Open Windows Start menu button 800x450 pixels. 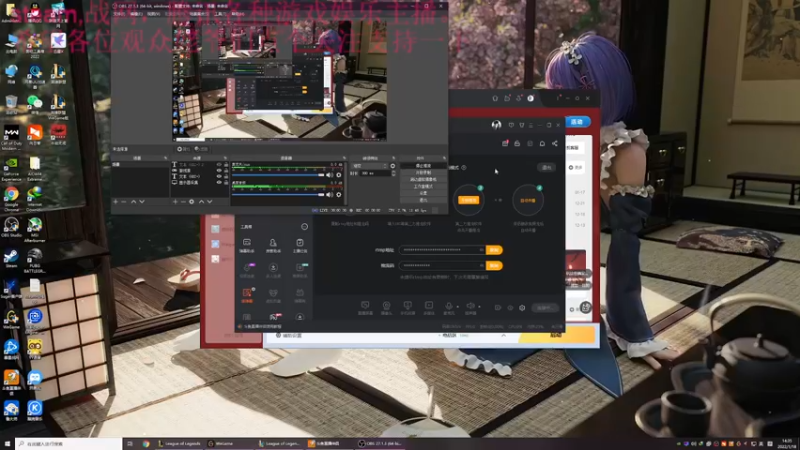click(7, 444)
